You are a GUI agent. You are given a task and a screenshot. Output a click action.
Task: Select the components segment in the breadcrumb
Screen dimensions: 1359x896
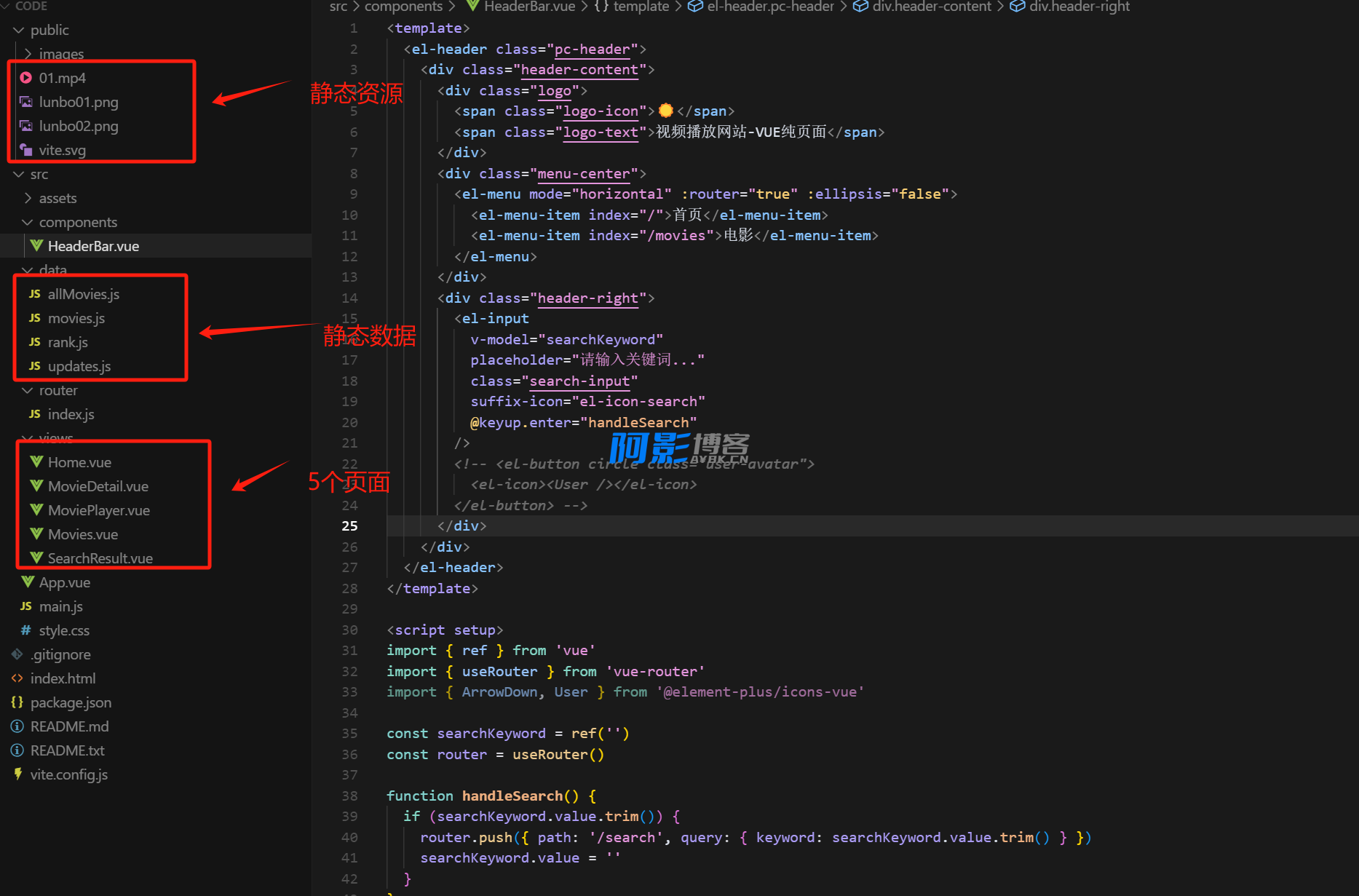[403, 7]
